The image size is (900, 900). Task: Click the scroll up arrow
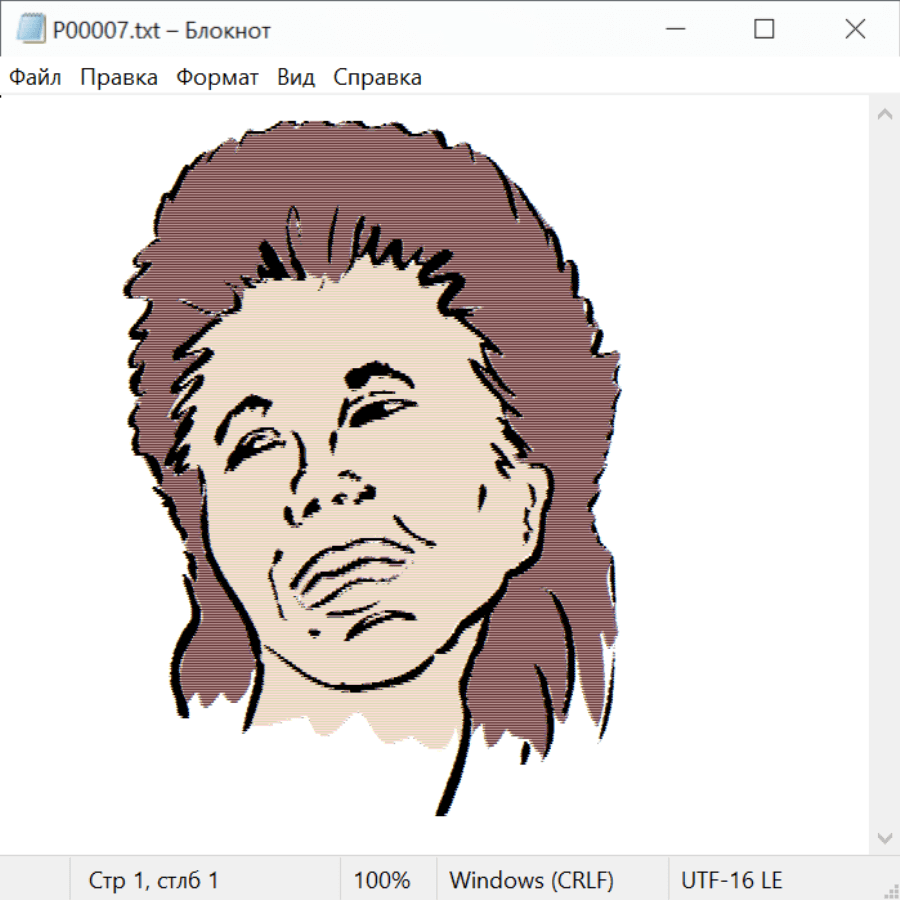point(884,115)
